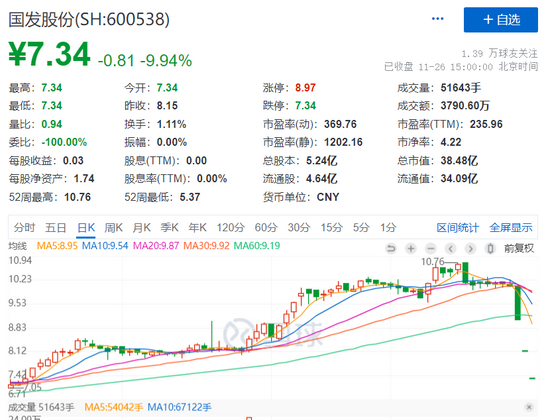This screenshot has height=420, width=550.
Task: Click the change percent -9.94%
Action: pos(166,61)
